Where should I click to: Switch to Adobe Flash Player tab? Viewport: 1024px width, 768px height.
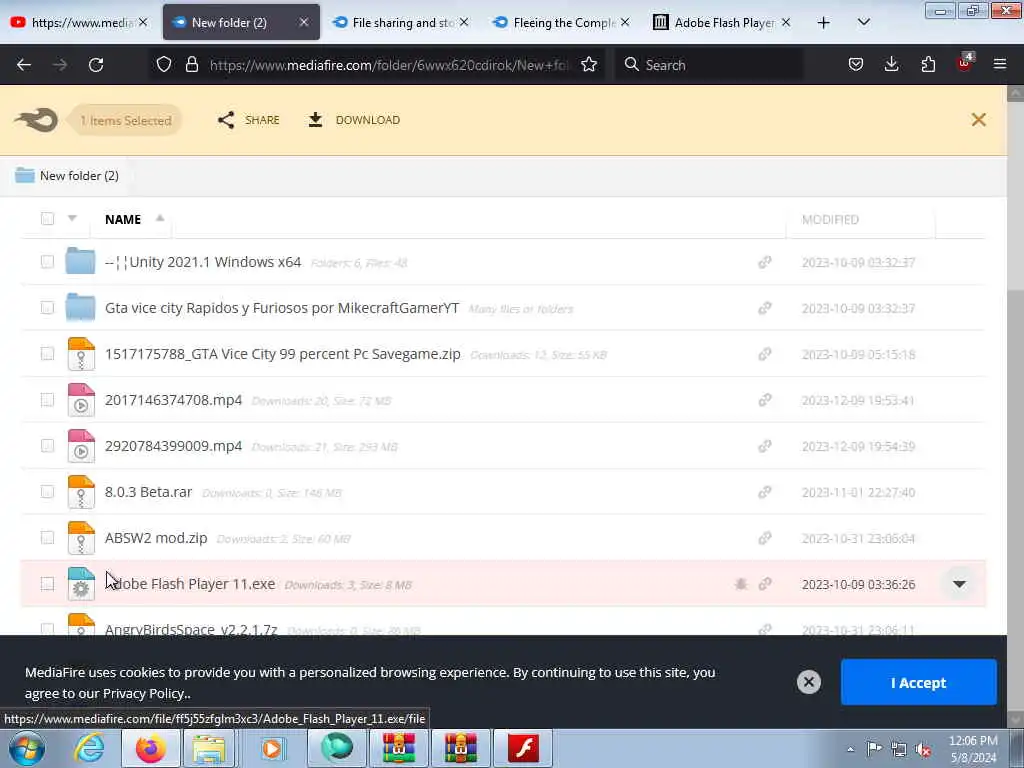click(x=724, y=22)
